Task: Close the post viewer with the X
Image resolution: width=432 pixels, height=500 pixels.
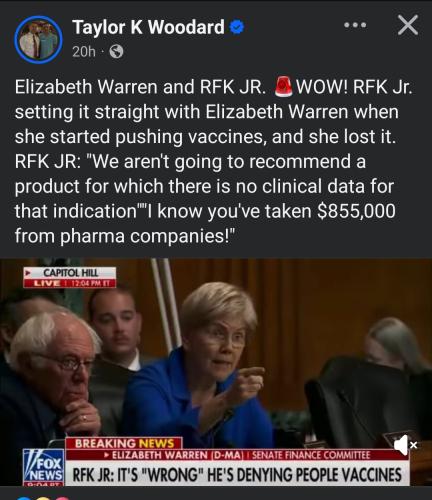Action: (408, 25)
